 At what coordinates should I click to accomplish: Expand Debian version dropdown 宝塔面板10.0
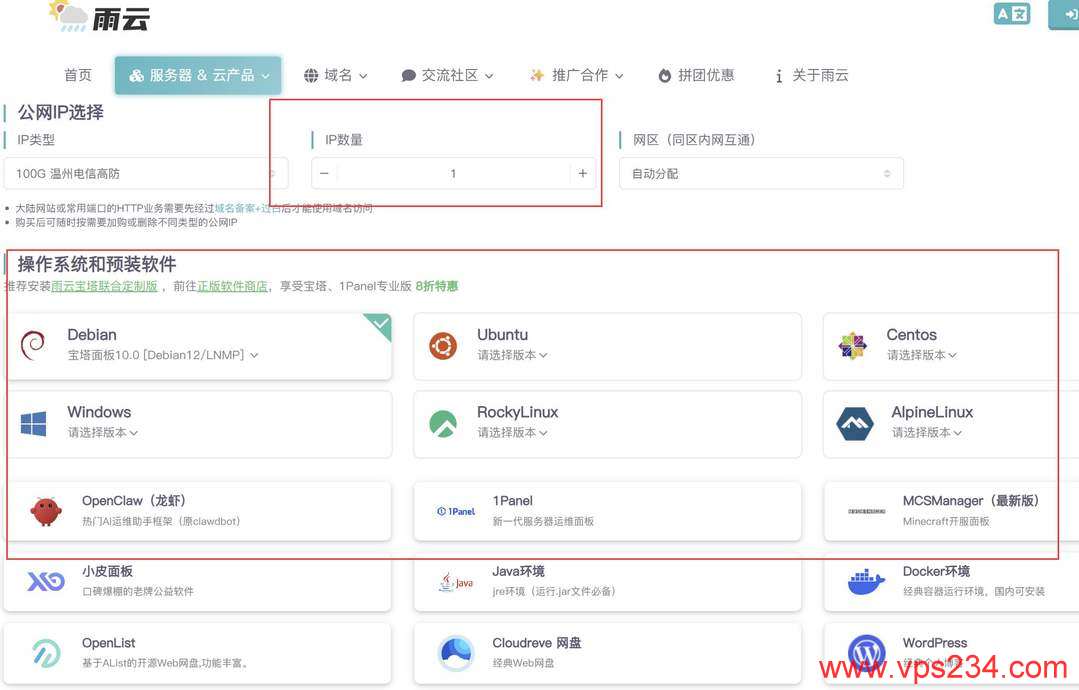(162, 355)
